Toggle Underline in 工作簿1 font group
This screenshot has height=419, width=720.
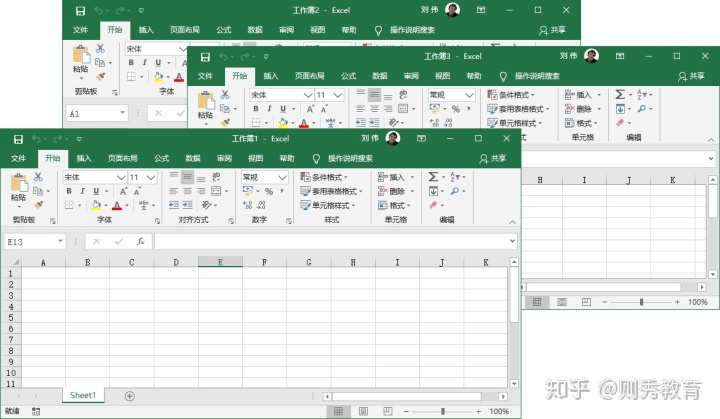click(96, 191)
